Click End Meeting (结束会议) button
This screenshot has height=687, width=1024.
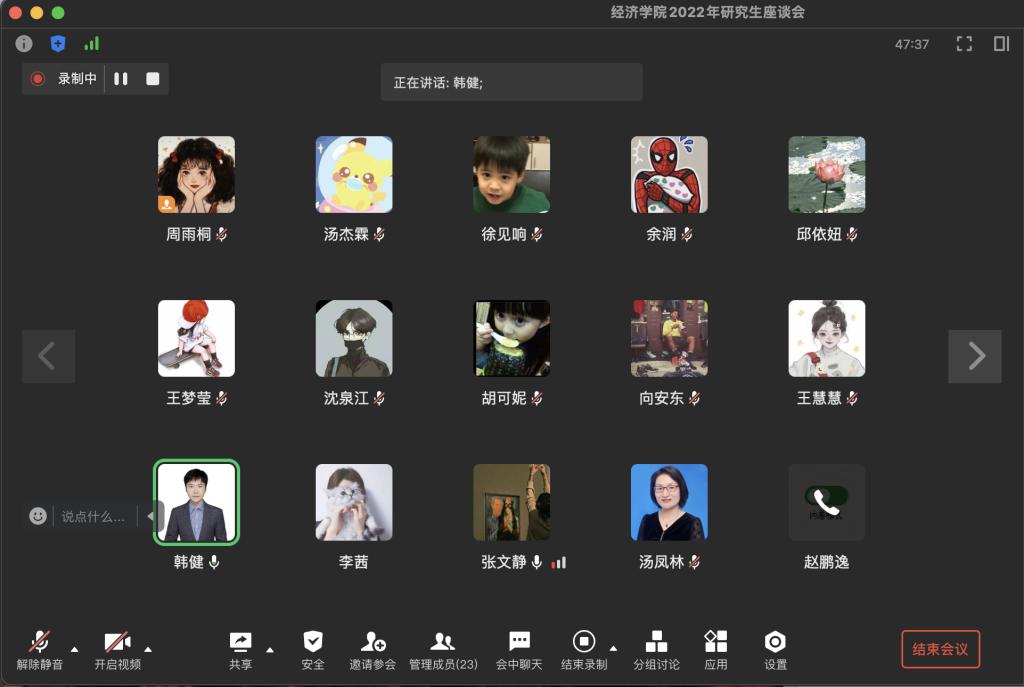pyautogui.click(x=940, y=649)
